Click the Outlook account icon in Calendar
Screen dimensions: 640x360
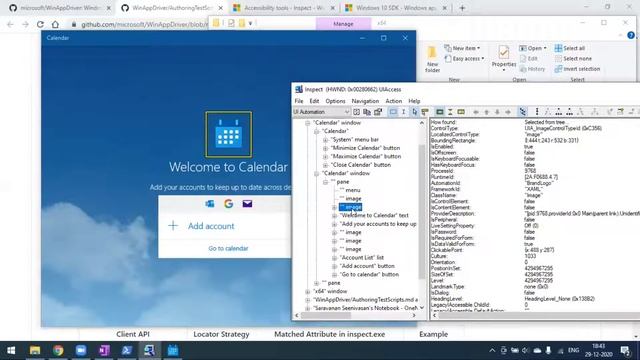210,204
